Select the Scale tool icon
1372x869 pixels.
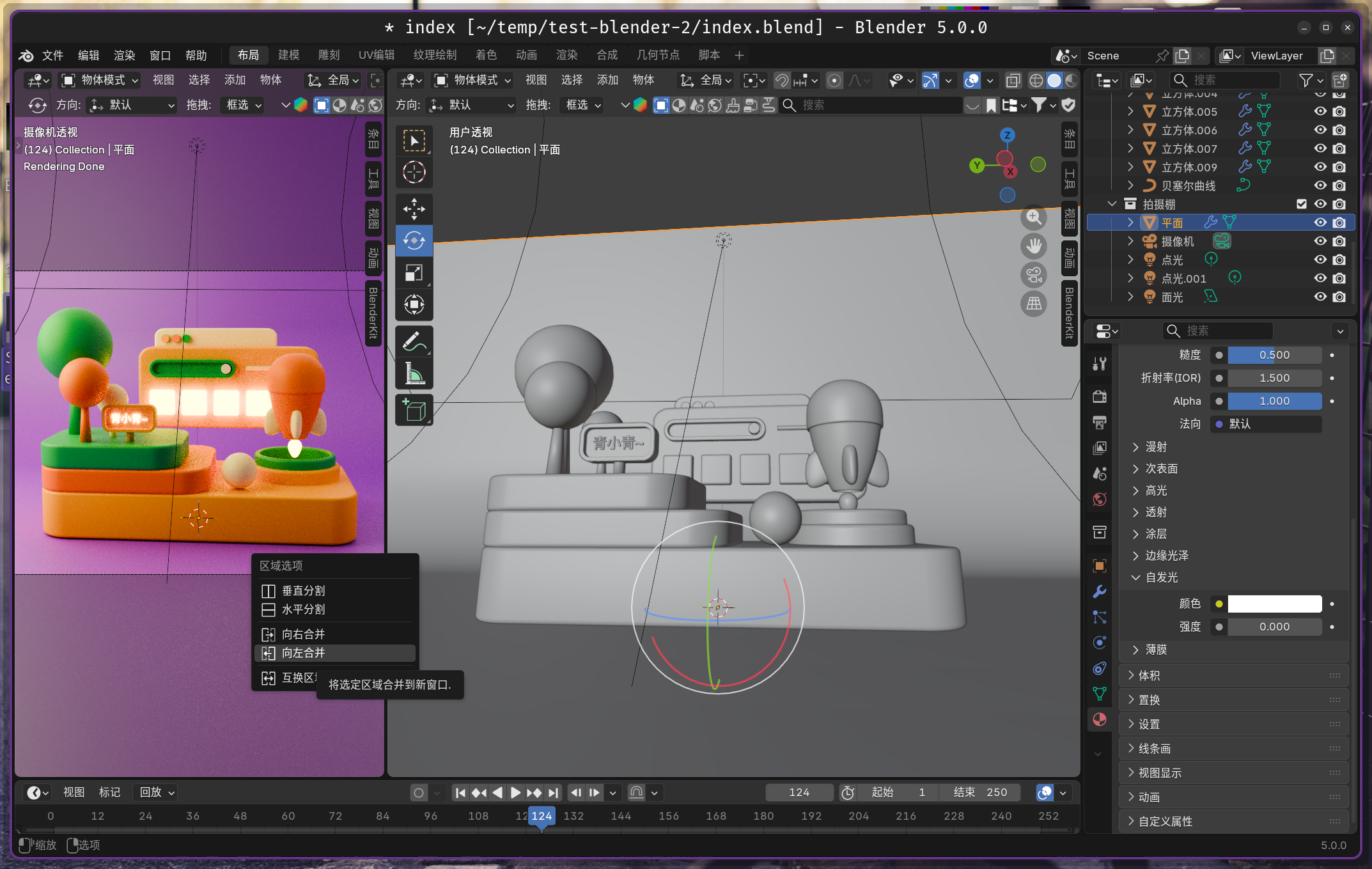coord(414,273)
